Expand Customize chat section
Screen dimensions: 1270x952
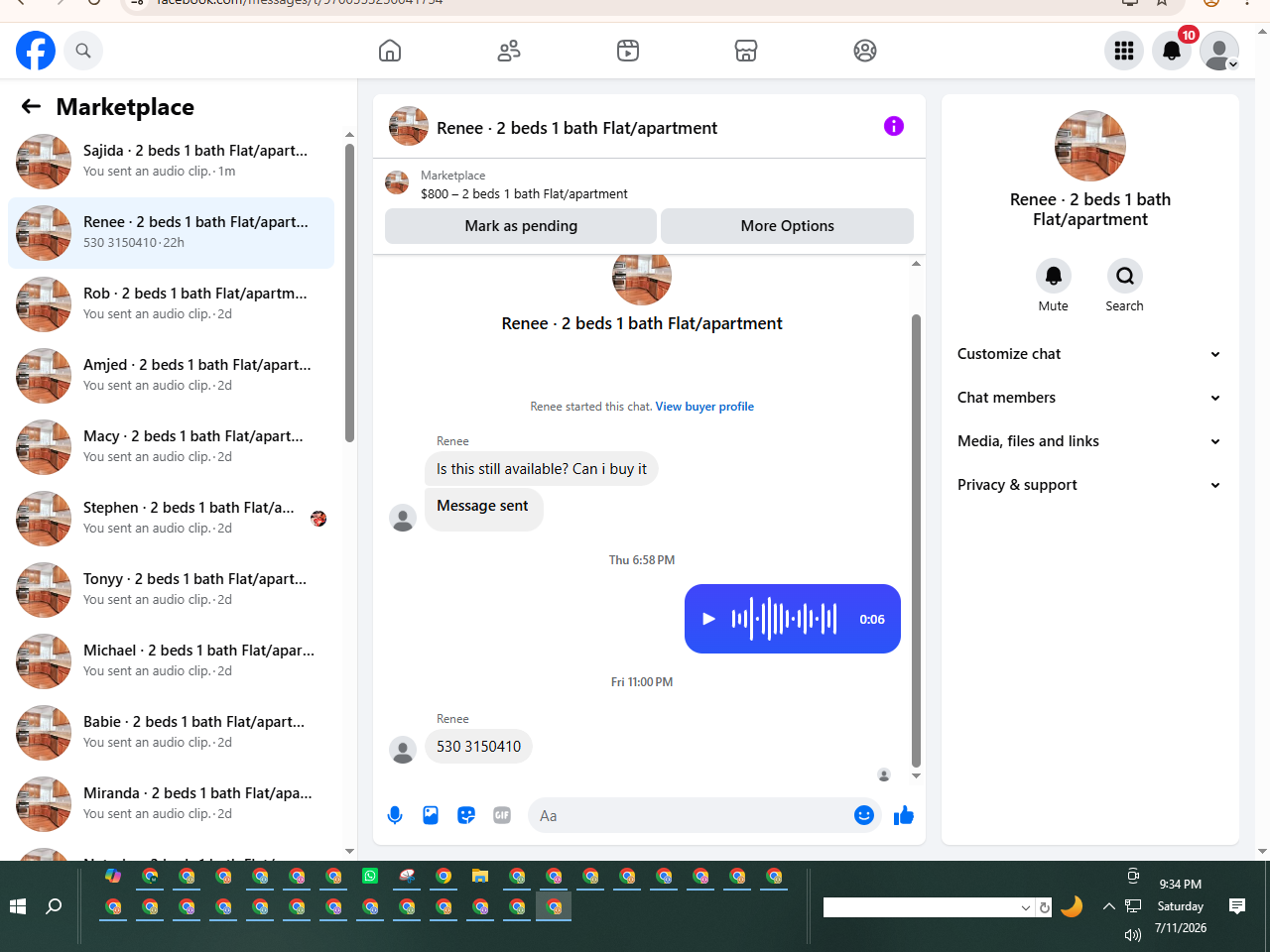pyautogui.click(x=1089, y=354)
